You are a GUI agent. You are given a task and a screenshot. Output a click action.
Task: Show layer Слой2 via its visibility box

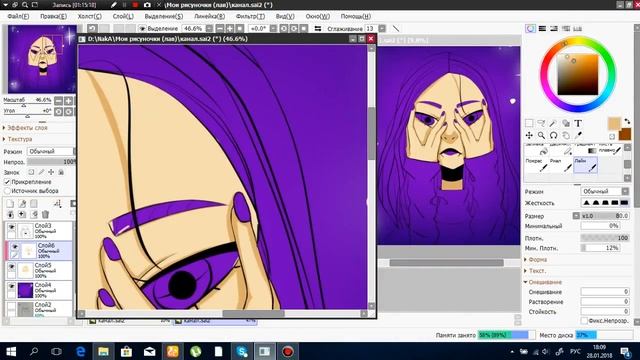point(11,306)
